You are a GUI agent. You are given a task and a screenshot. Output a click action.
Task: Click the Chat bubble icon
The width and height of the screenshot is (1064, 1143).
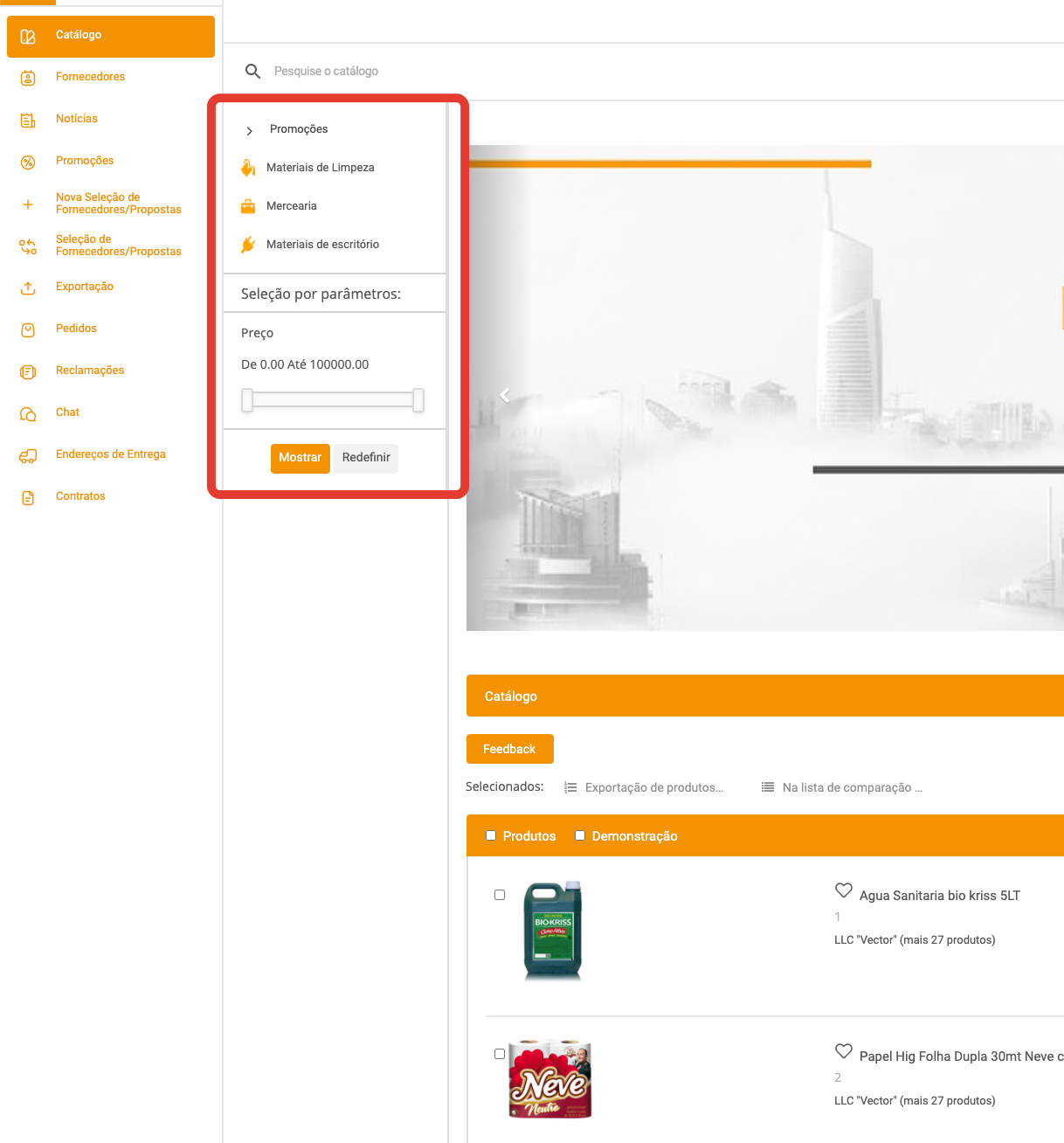[28, 413]
